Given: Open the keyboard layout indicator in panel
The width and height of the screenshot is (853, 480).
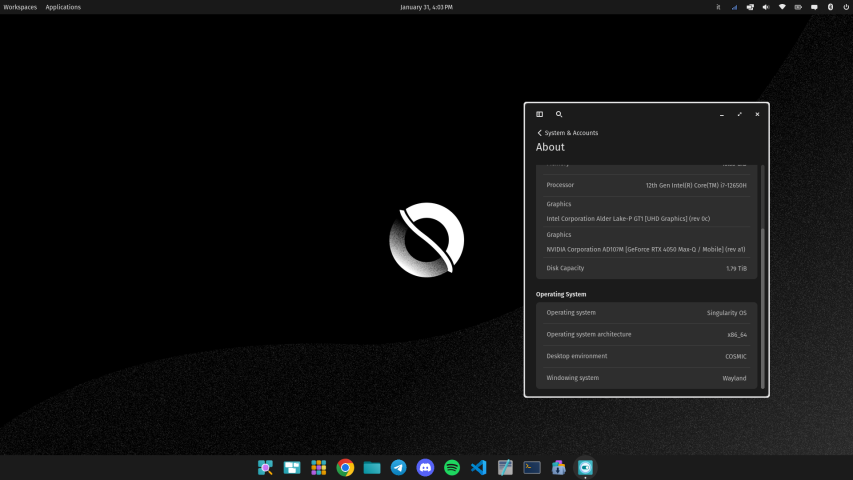Looking at the screenshot, I should click(x=718, y=7).
